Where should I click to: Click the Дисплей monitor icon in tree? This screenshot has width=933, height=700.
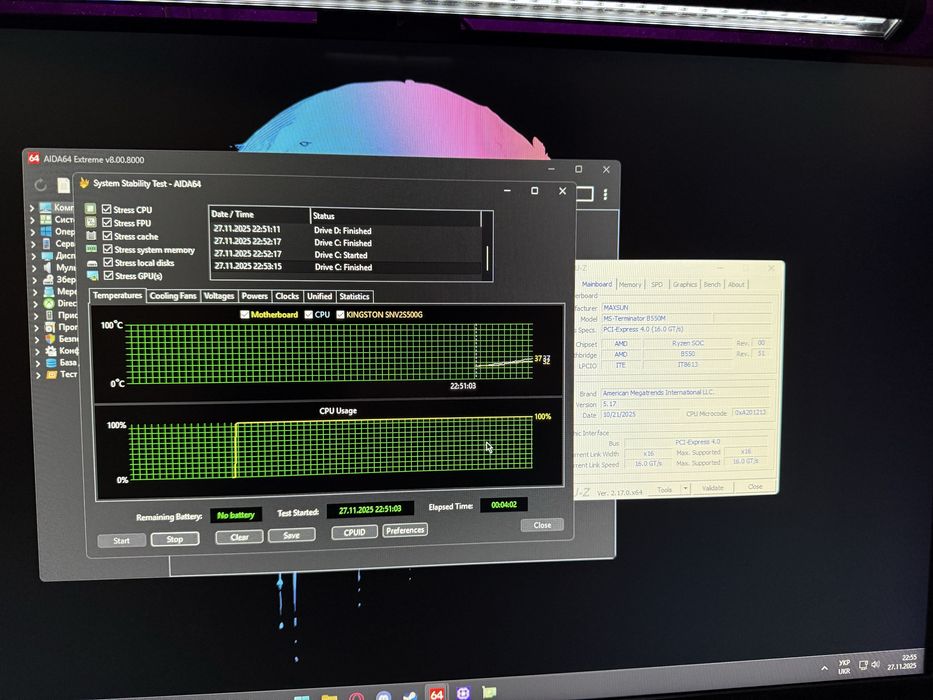coord(46,255)
